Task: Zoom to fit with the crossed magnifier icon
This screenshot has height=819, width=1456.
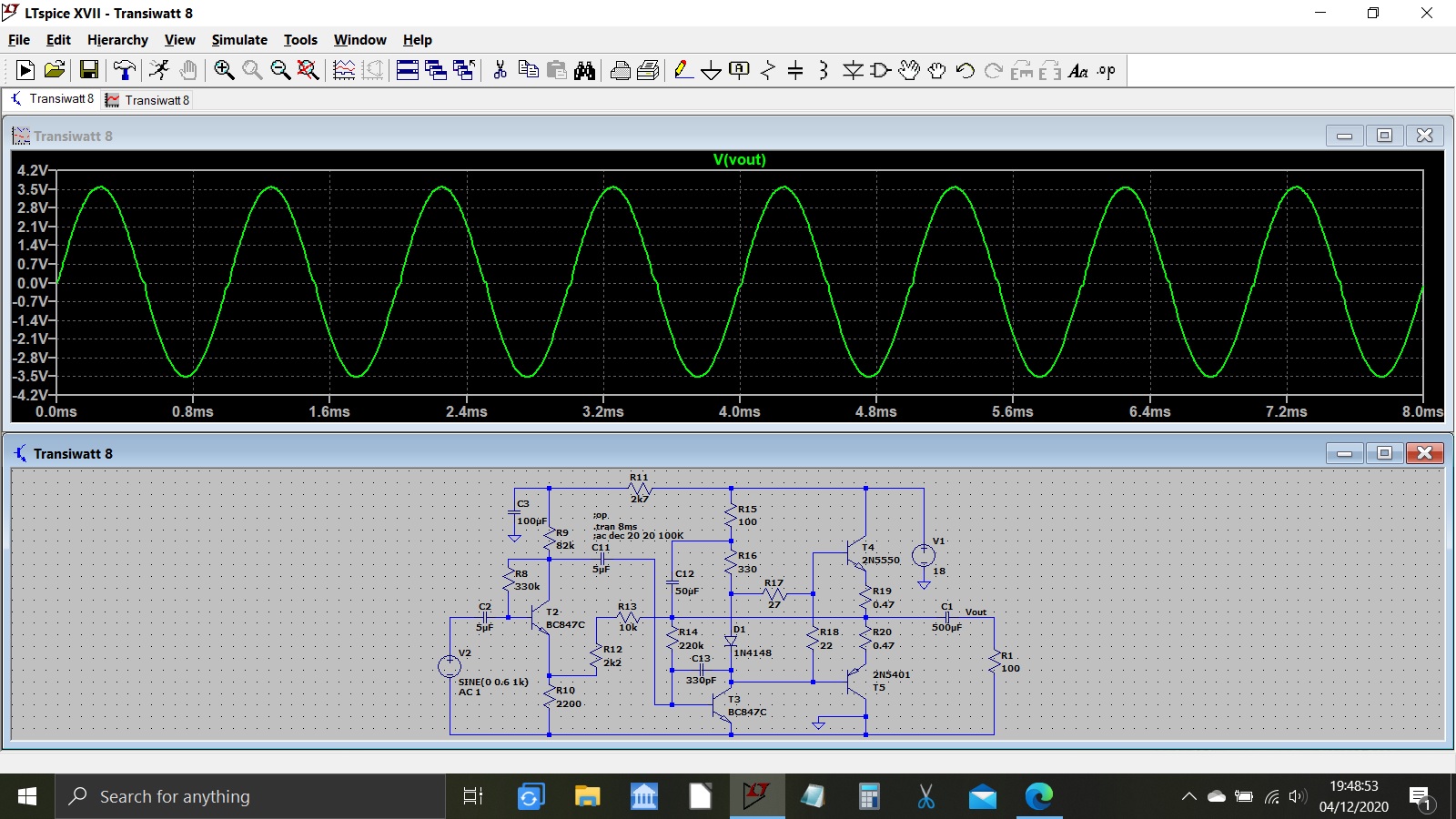Action: (308, 70)
